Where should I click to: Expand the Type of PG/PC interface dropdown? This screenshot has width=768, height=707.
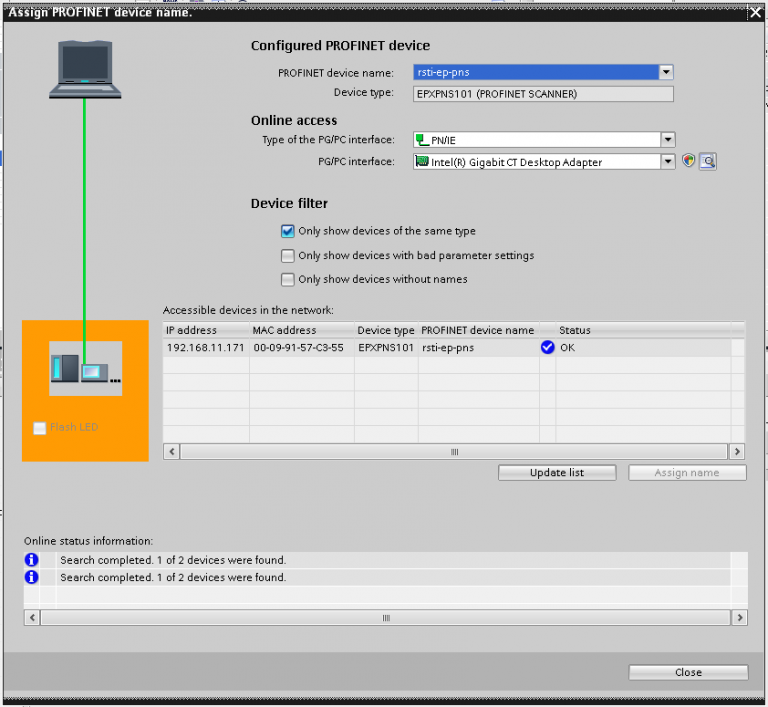668,140
